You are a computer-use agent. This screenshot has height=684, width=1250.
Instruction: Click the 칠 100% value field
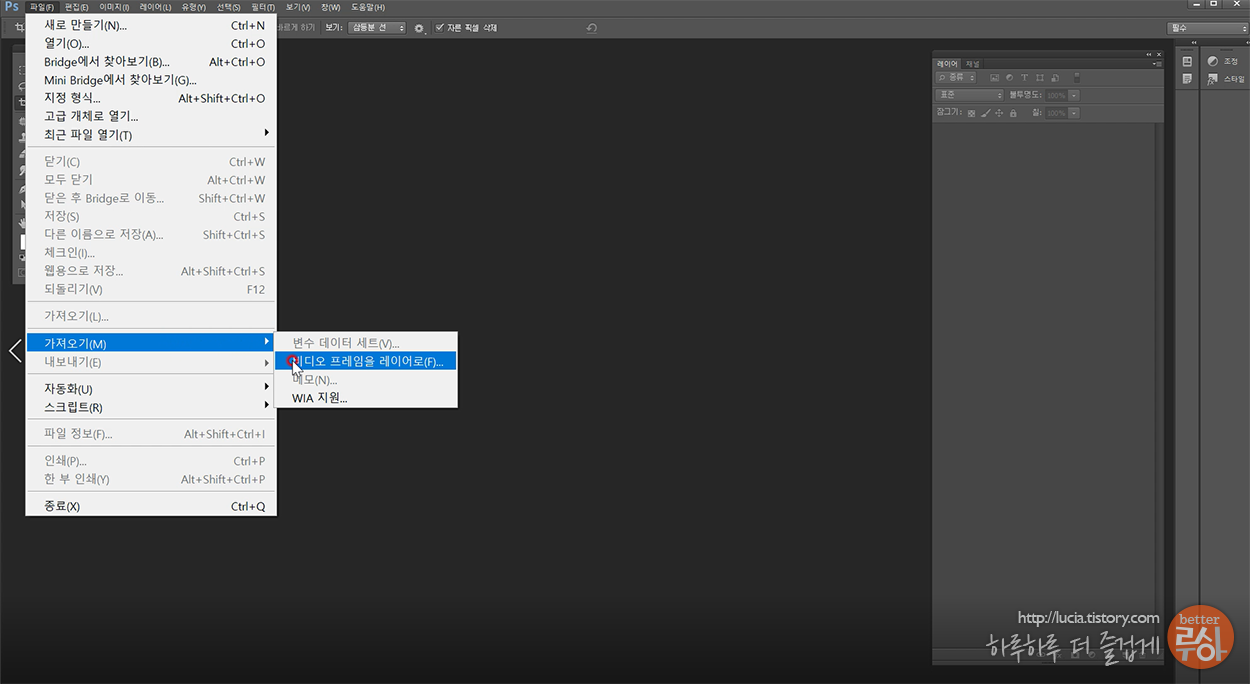(x=1056, y=113)
